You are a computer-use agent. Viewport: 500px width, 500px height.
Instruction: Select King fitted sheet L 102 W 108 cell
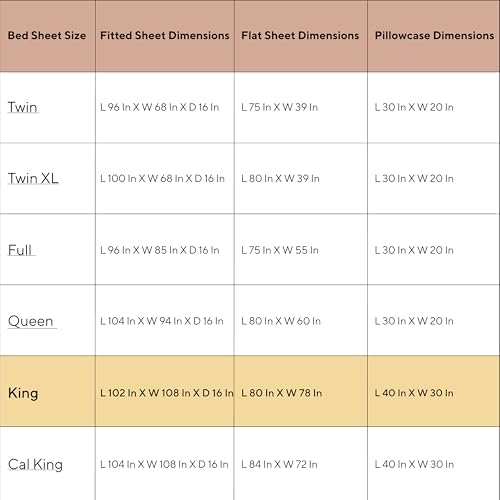point(167,393)
